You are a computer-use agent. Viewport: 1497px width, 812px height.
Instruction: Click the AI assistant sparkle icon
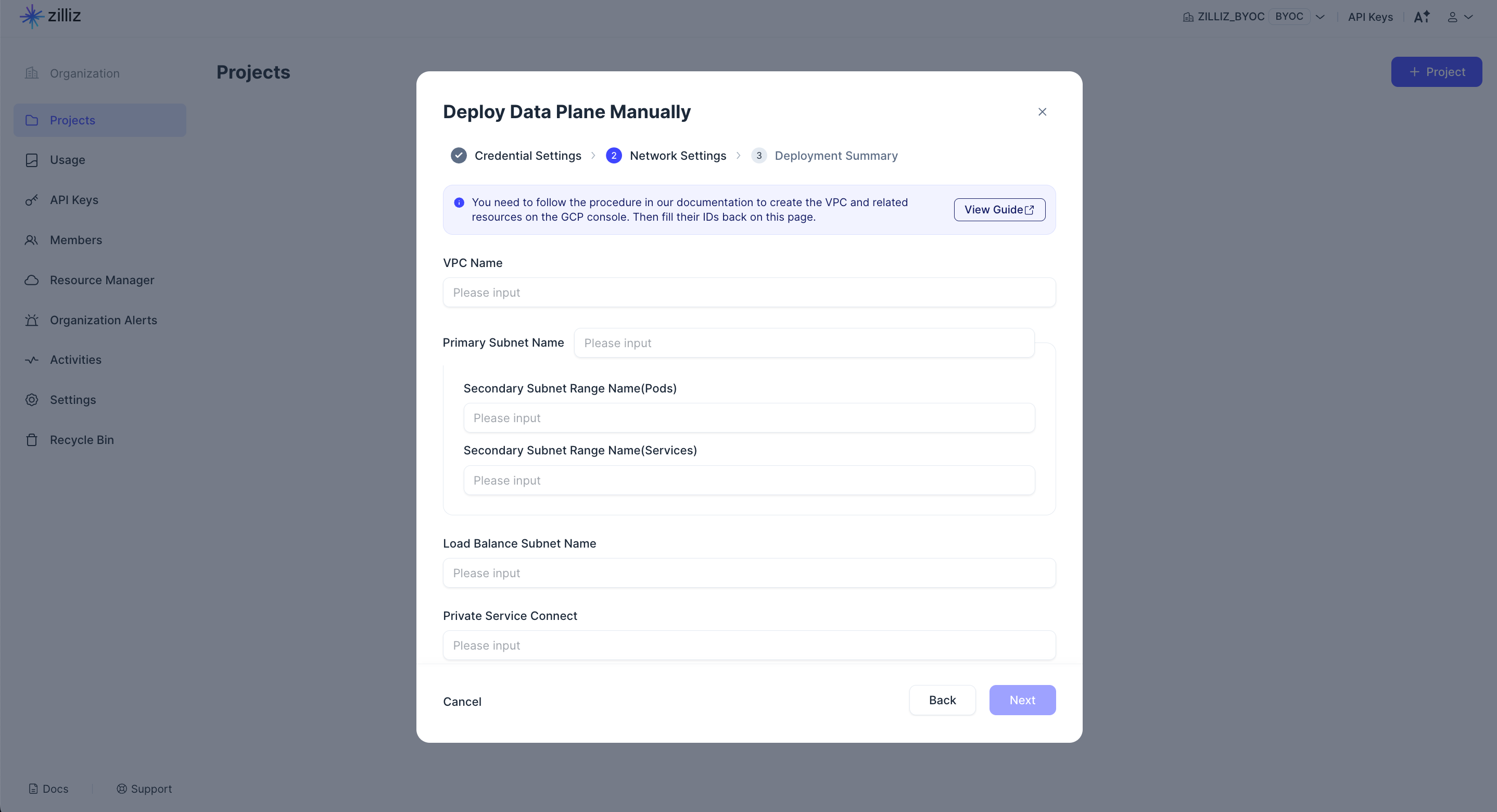pyautogui.click(x=1422, y=17)
